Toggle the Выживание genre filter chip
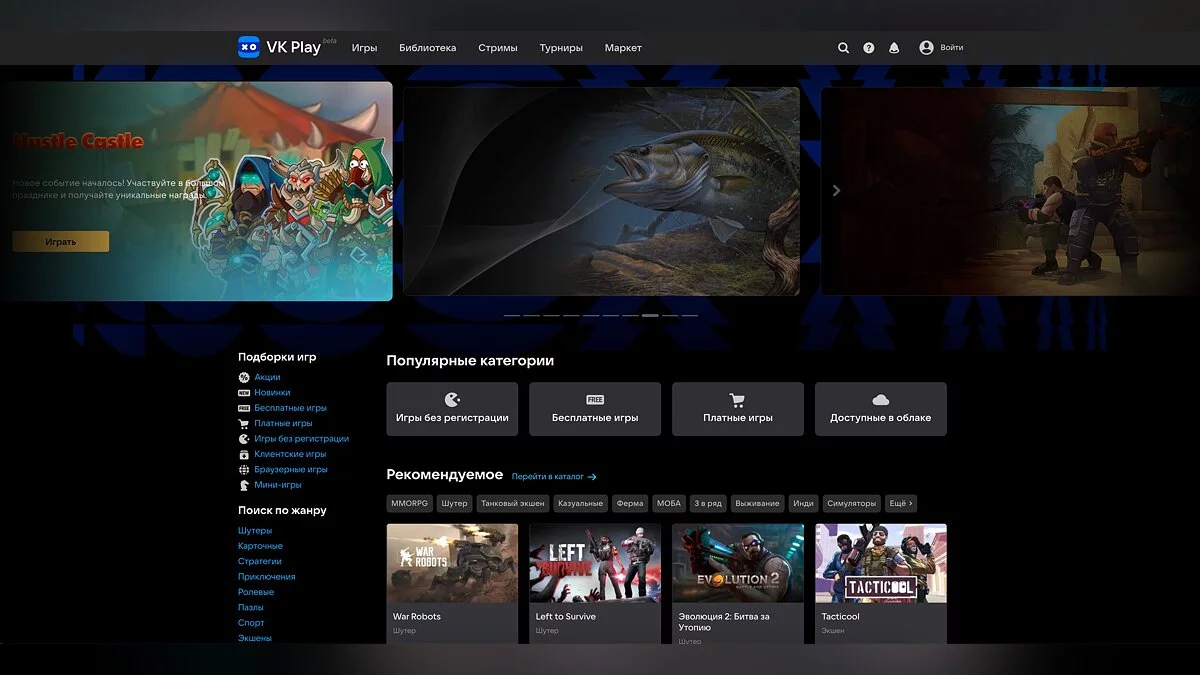Screen dimensions: 1200x675 [757, 504]
